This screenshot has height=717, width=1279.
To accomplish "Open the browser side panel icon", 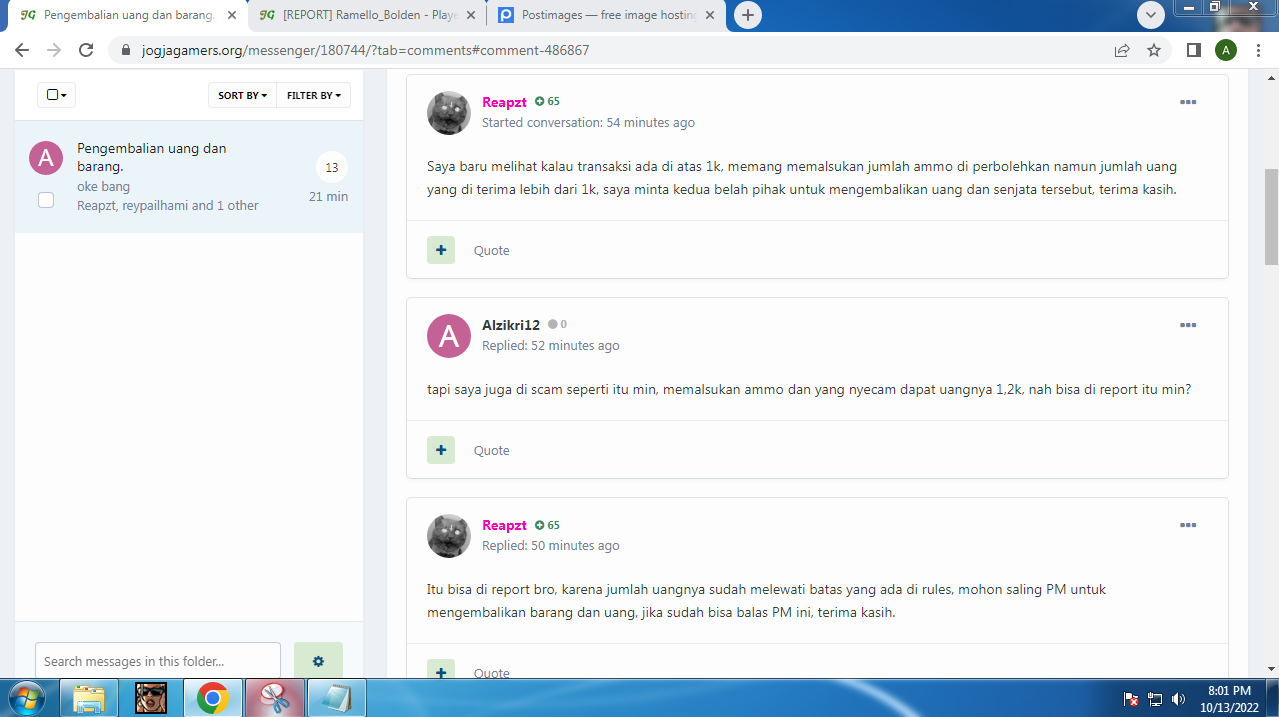I will [1193, 50].
